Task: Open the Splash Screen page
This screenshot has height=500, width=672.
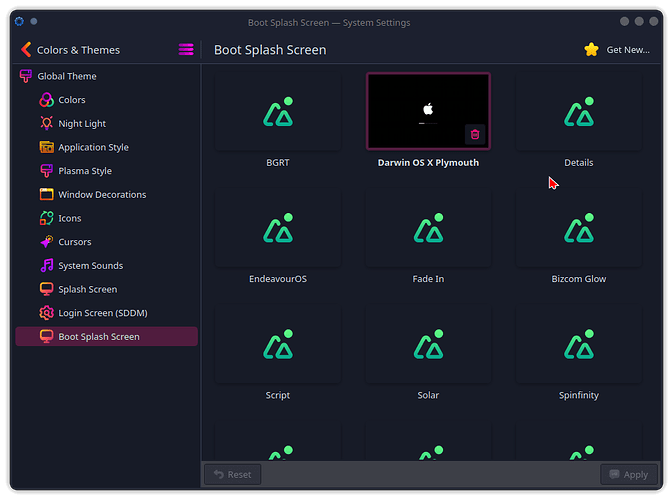Action: pos(106,289)
